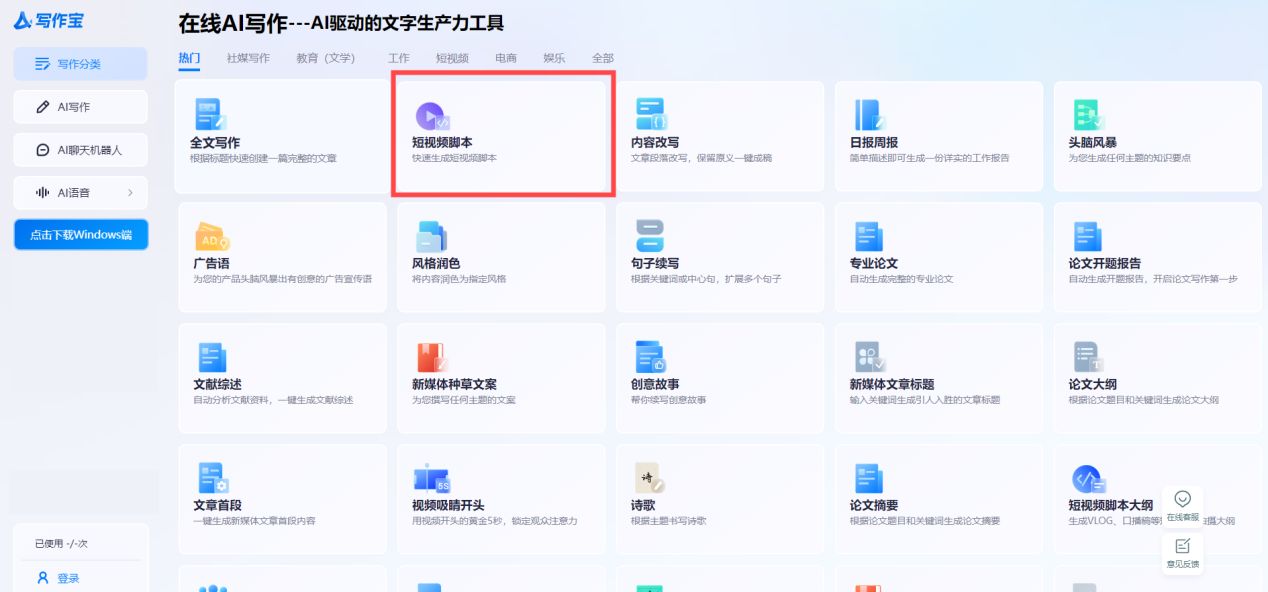The width and height of the screenshot is (1268, 592).
Task: Click the 论文大纲 card title
Action: pyautogui.click(x=1093, y=385)
